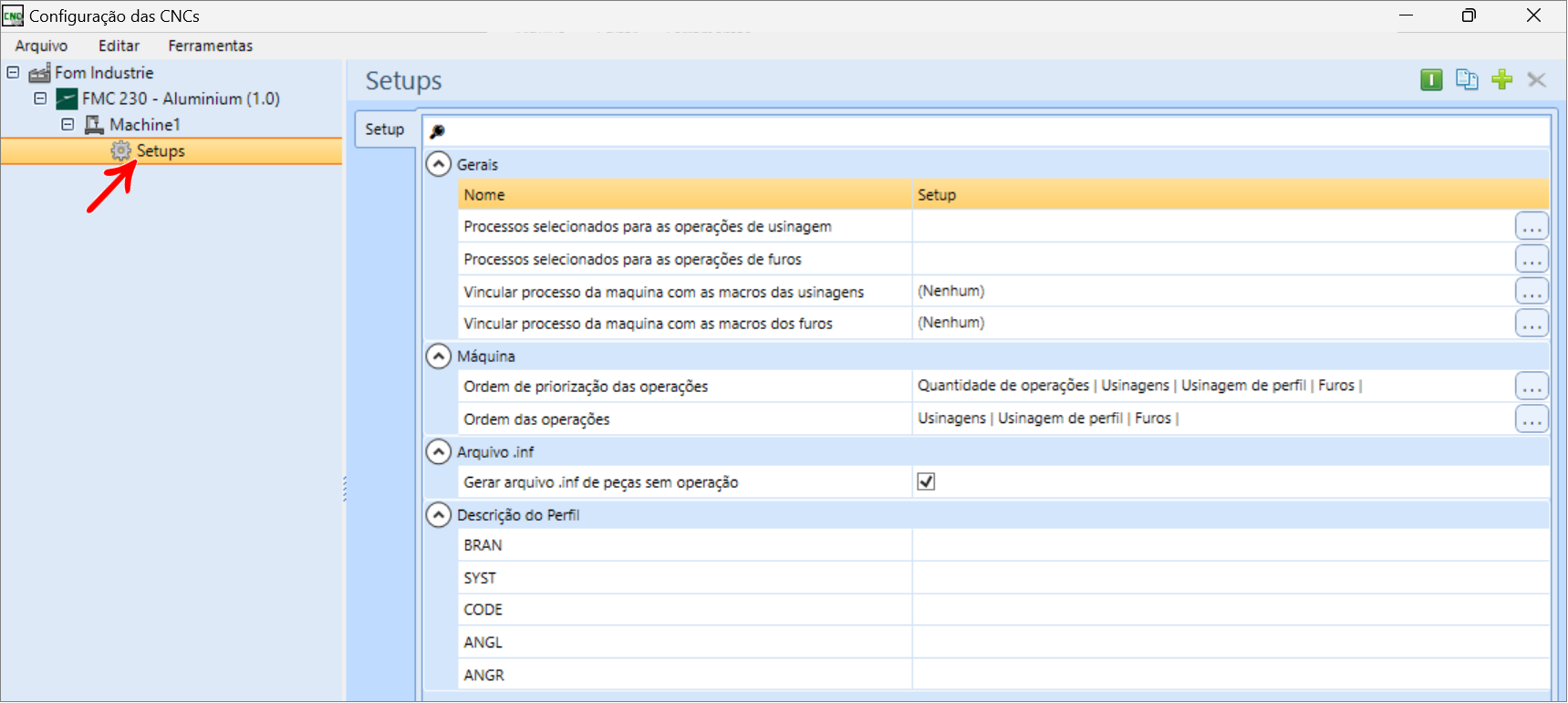Image resolution: width=1568 pixels, height=703 pixels.
Task: Click the search key icon in filter bar
Action: point(438,131)
